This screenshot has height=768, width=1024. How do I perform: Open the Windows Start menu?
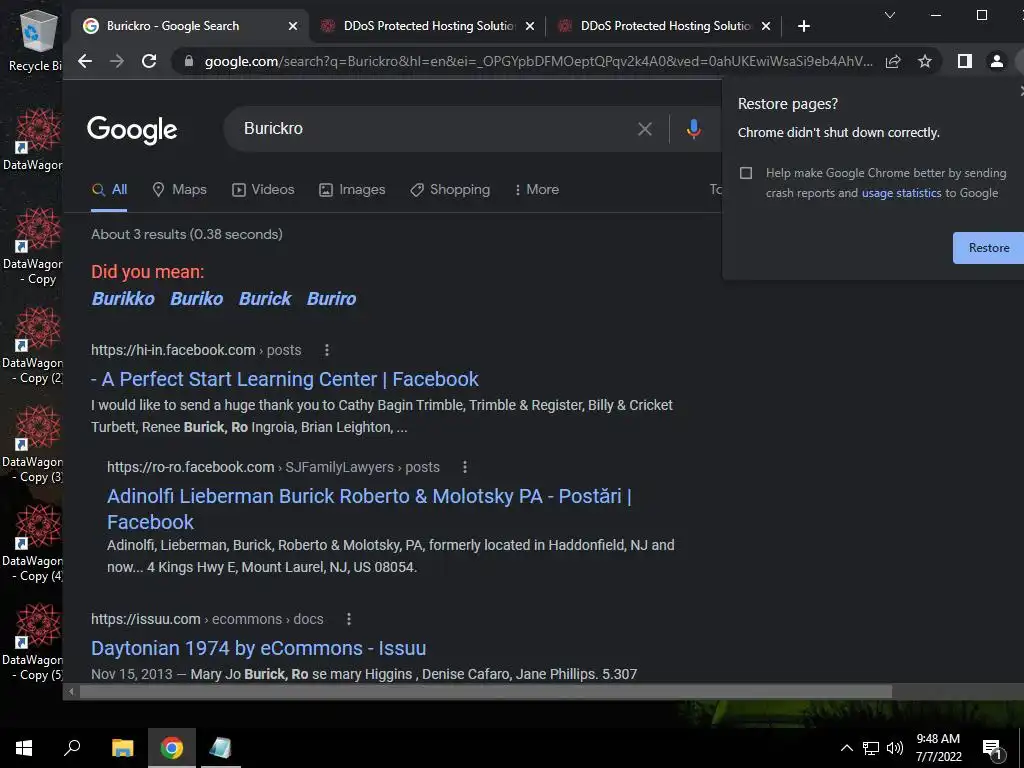pos(24,748)
